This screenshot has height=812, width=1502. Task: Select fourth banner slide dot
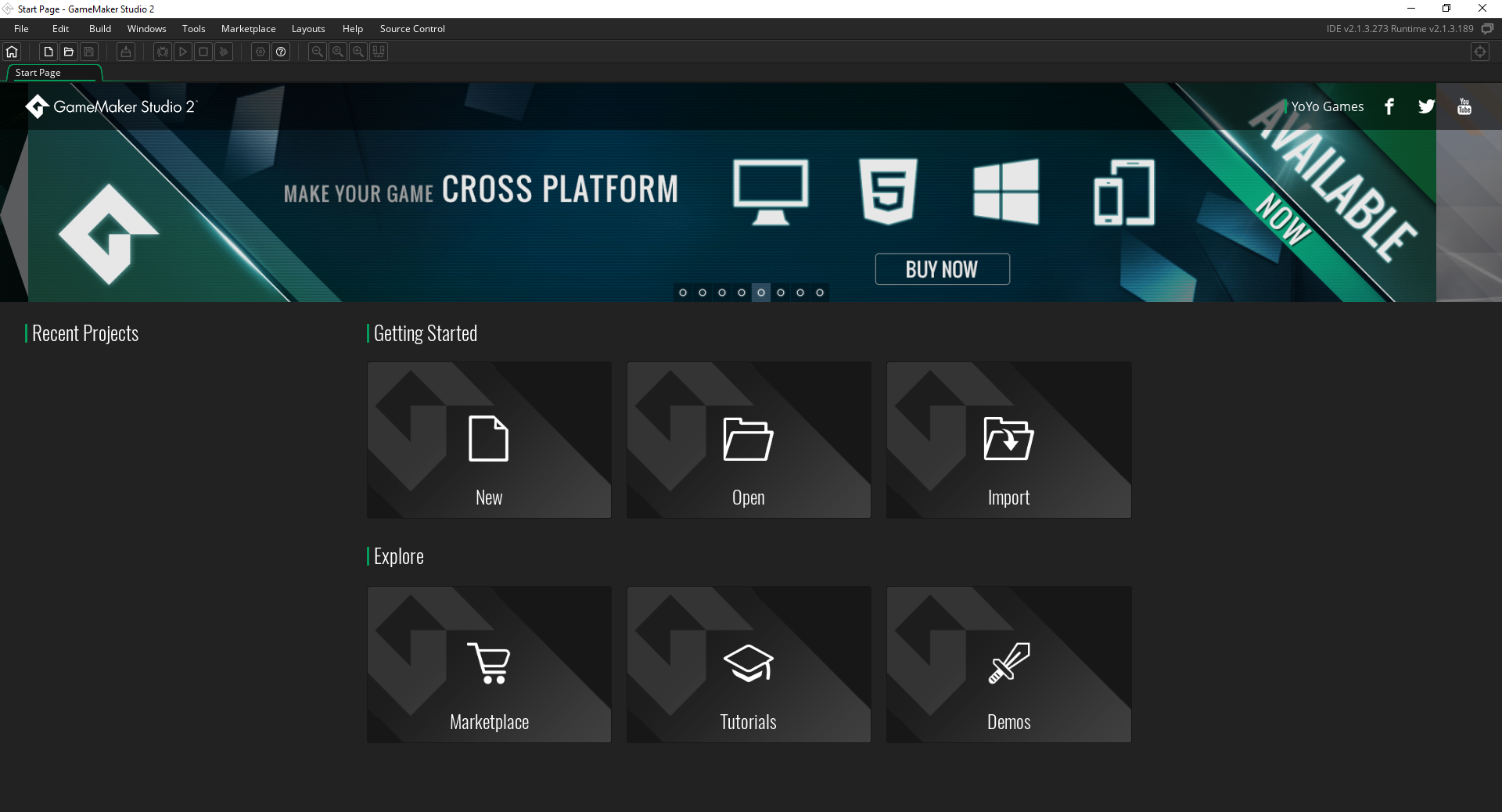pos(742,293)
